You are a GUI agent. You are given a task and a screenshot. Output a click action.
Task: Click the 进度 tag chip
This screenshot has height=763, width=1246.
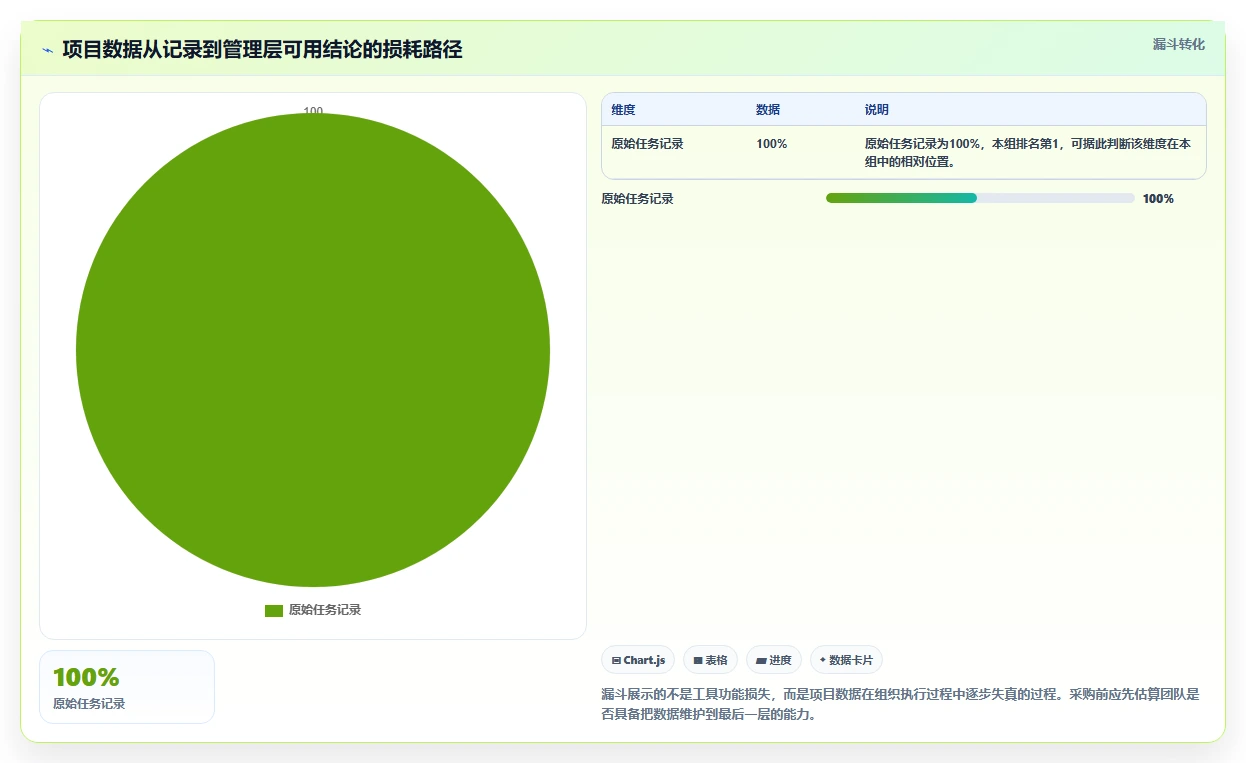point(774,660)
